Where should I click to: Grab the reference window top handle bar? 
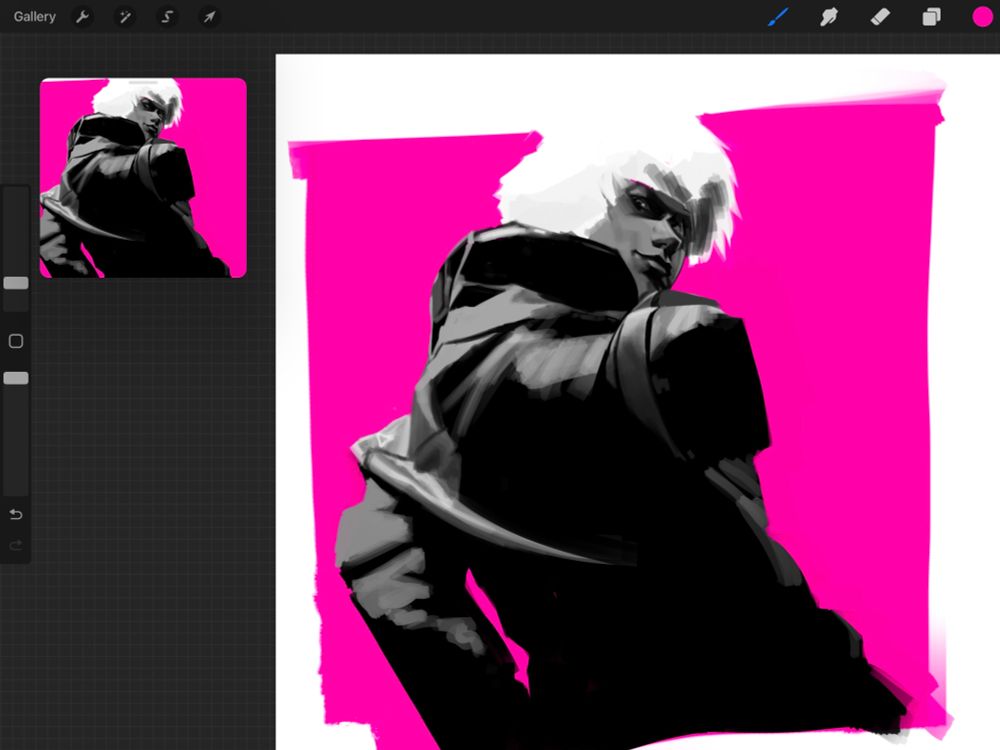point(143,82)
